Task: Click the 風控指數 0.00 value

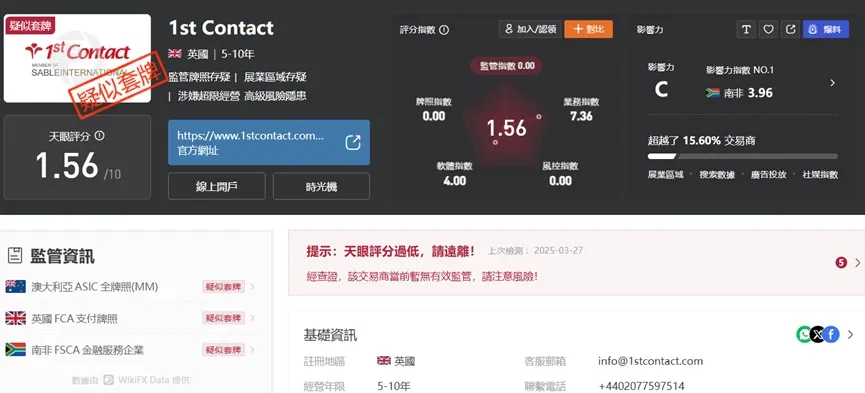Action: coord(560,180)
